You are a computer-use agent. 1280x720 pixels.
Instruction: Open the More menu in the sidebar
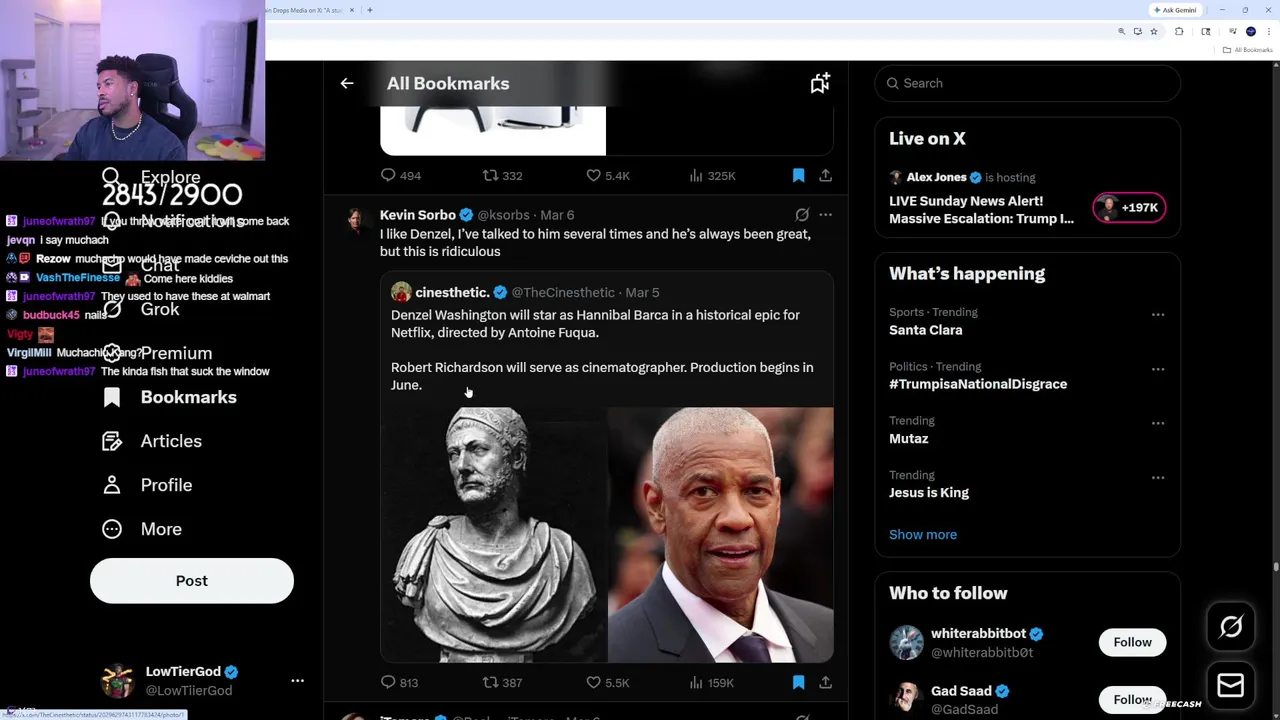pos(142,529)
